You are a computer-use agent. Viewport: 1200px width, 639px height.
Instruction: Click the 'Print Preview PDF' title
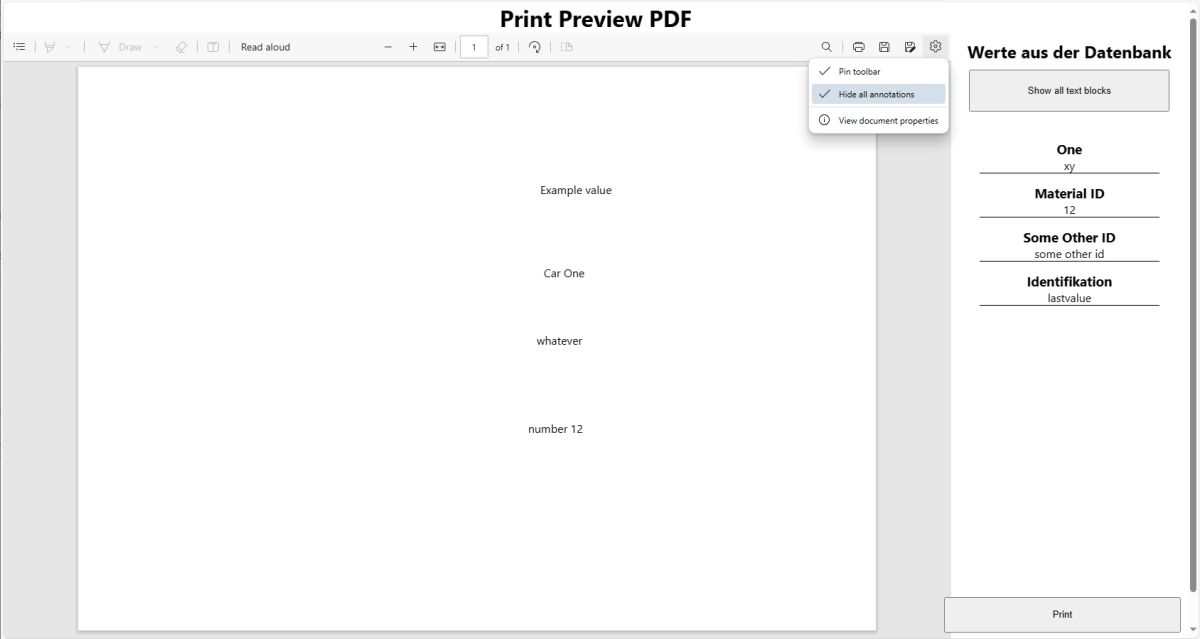596,18
